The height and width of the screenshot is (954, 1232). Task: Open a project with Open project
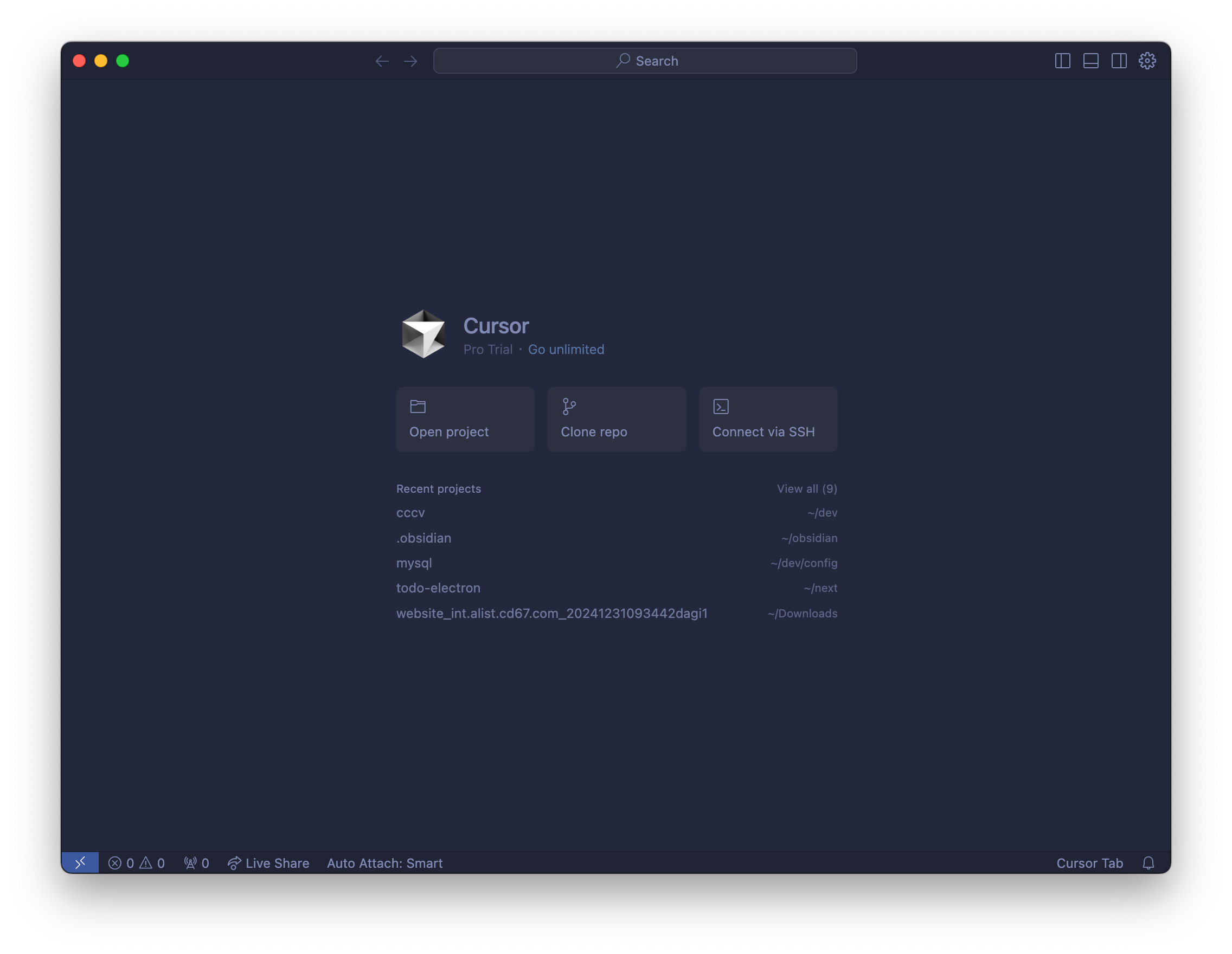(x=465, y=420)
